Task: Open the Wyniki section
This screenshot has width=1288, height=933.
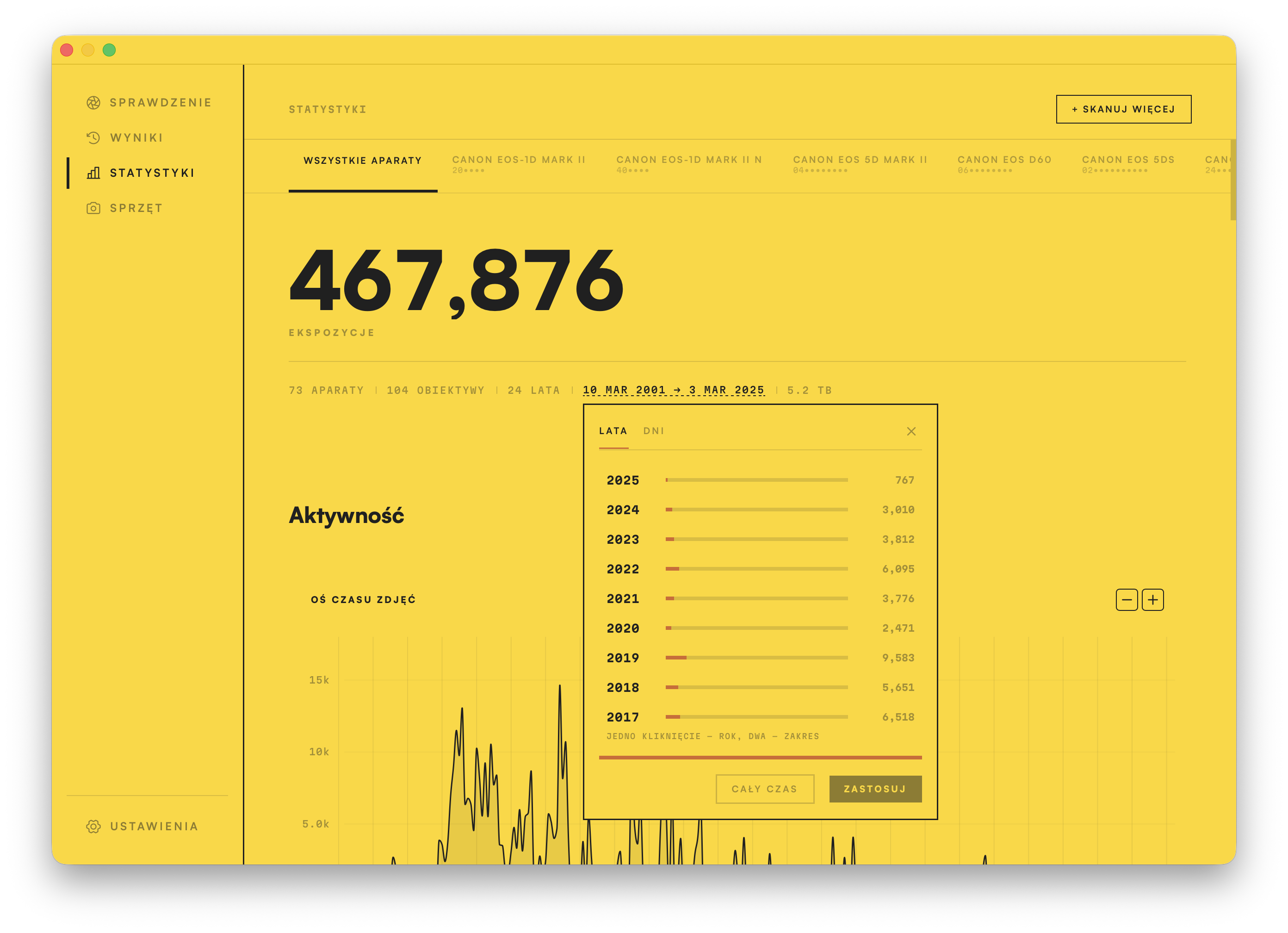Action: click(x=137, y=137)
